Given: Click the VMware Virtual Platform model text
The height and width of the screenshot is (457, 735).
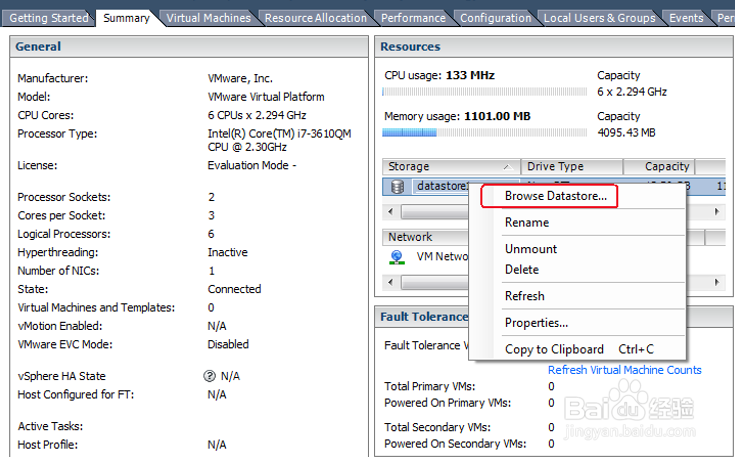Looking at the screenshot, I should click(266, 97).
